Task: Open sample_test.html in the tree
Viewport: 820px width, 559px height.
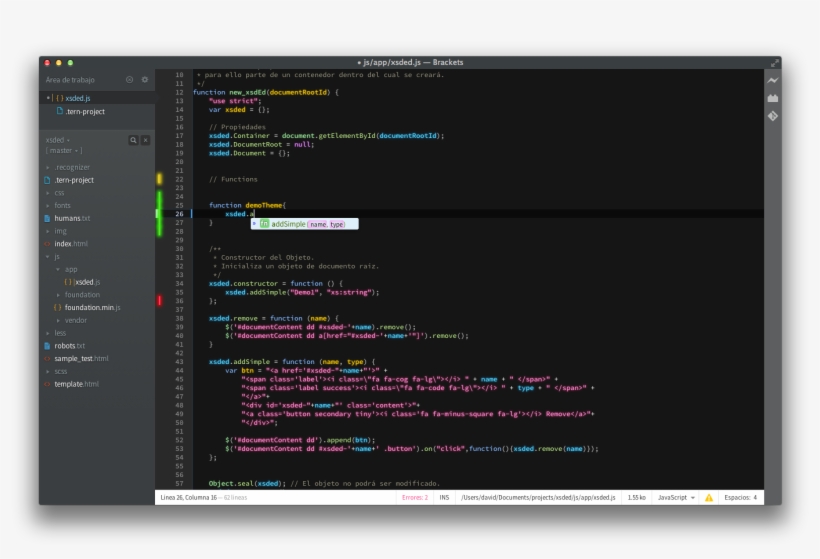Action: click(x=82, y=359)
